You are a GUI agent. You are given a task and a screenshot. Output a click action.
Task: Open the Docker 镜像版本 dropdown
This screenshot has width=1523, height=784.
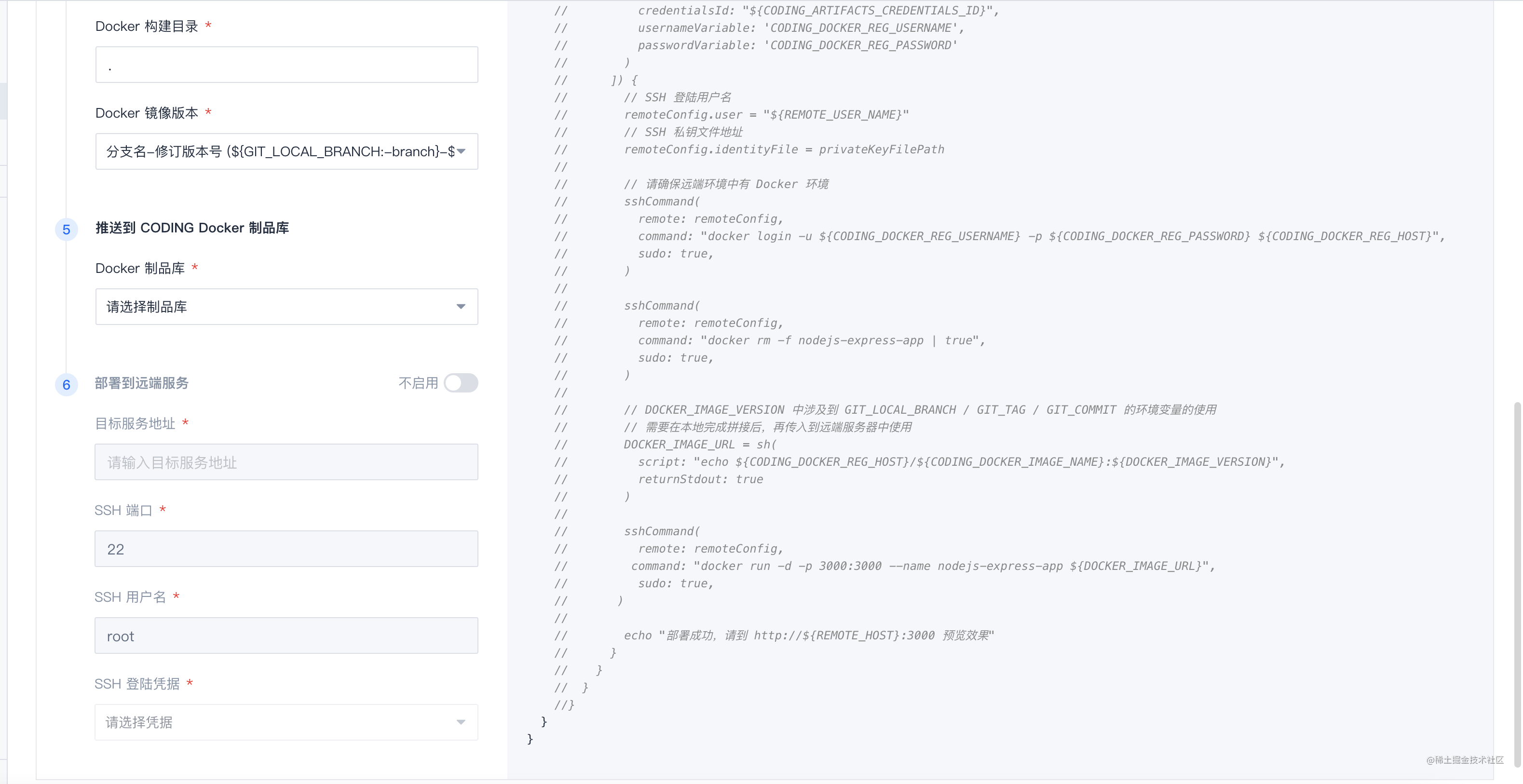coord(286,151)
